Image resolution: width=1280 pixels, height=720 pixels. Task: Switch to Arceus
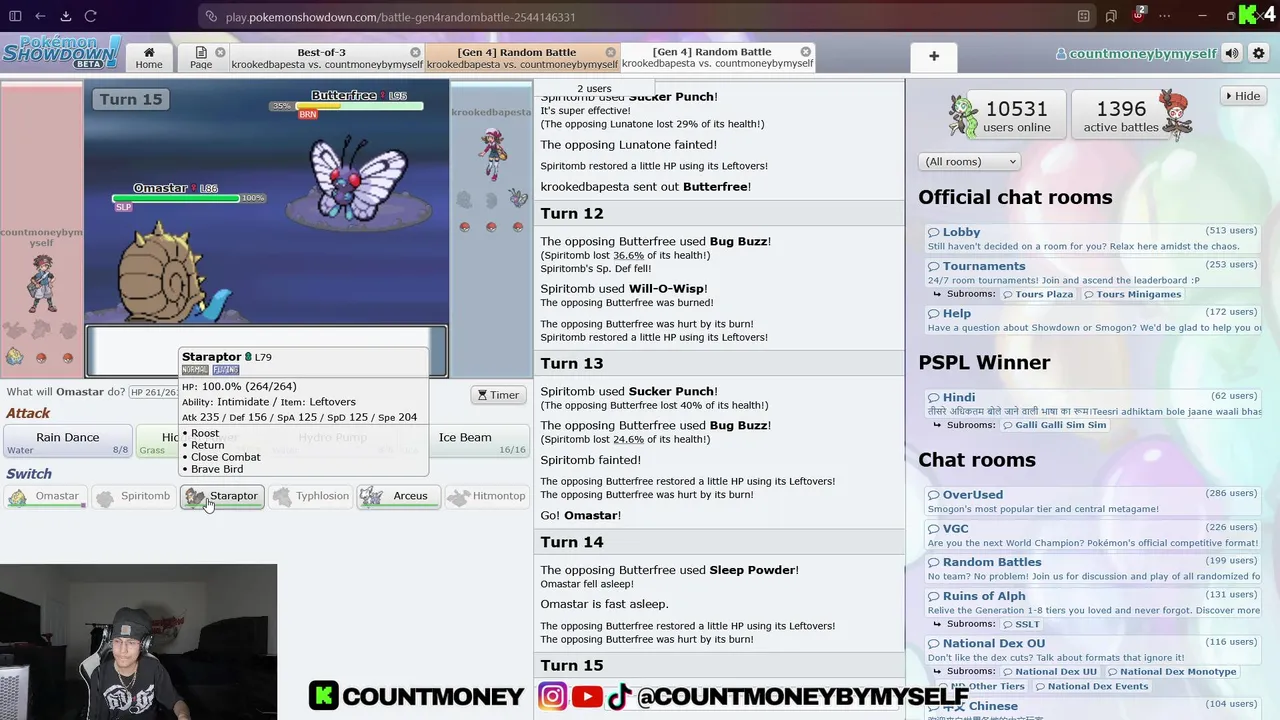398,496
